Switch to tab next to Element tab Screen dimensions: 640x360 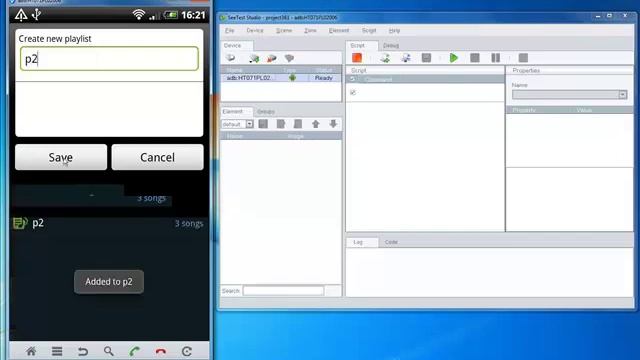click(266, 111)
